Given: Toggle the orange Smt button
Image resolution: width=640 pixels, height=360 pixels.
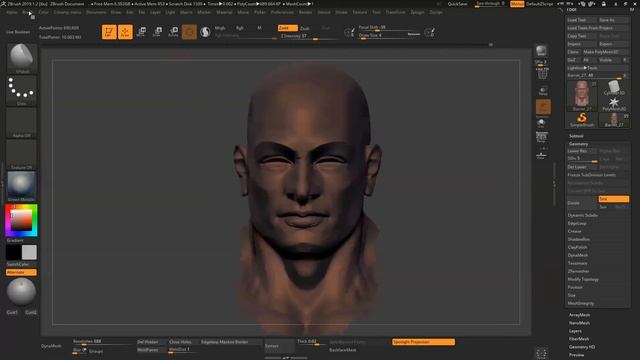Looking at the screenshot, I should pos(613,199).
